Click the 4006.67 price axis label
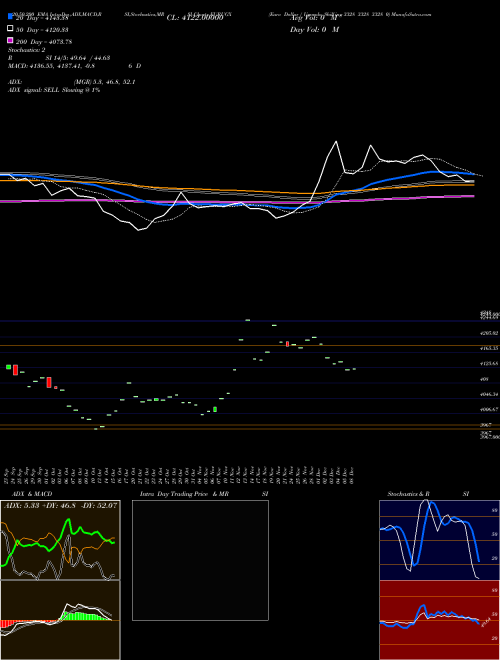 489,409
